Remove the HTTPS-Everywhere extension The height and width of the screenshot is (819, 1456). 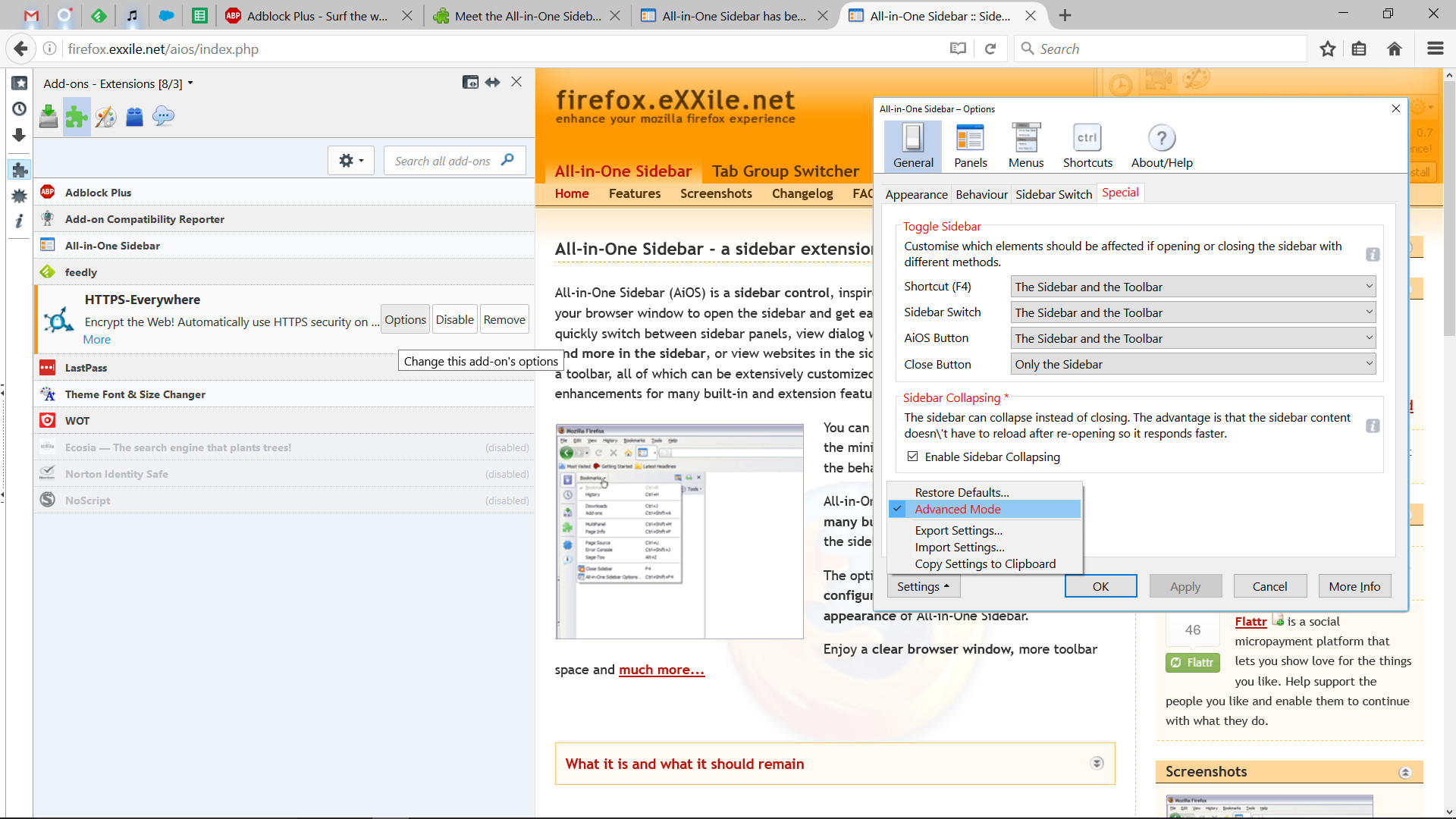(x=504, y=319)
